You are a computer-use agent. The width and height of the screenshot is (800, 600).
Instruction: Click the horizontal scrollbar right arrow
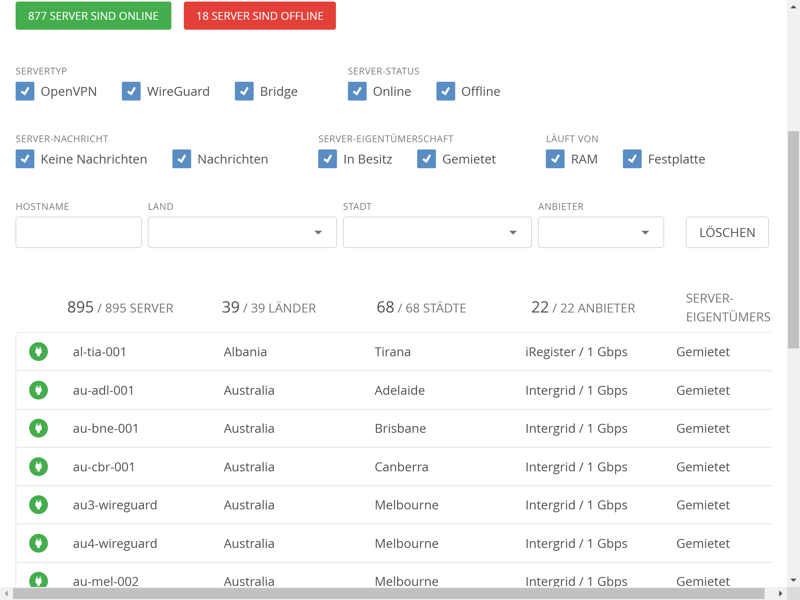click(780, 594)
